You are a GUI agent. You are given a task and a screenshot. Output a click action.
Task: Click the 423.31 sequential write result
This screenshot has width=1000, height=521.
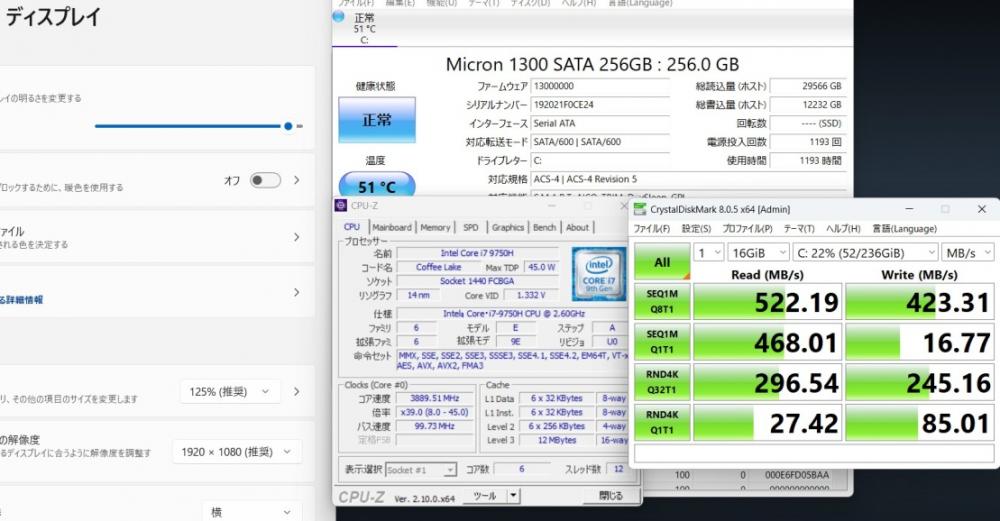point(919,302)
